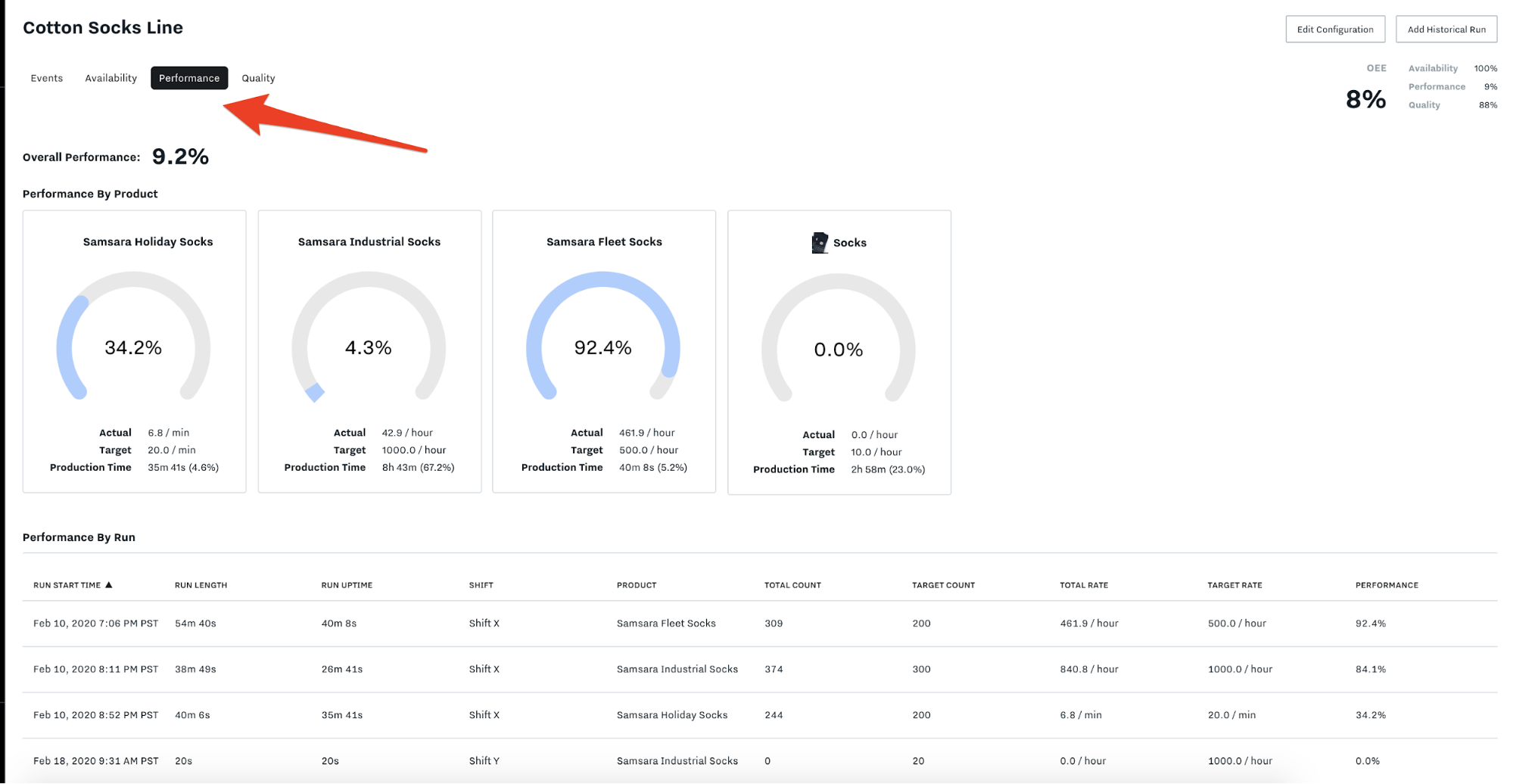Screen dimensions: 1513x784
Task: Click the total count 309 cell
Action: point(774,624)
